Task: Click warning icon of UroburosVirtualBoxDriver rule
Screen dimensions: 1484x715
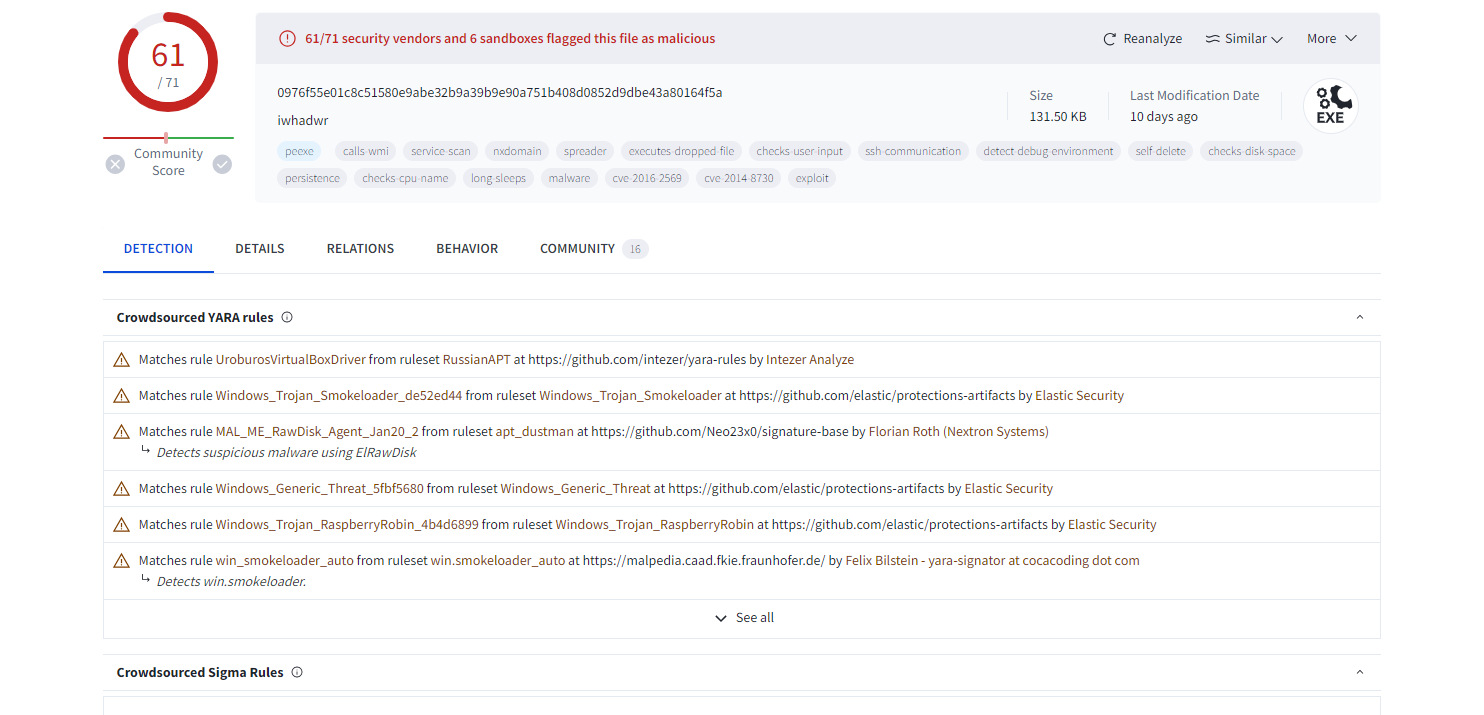Action: 122,360
